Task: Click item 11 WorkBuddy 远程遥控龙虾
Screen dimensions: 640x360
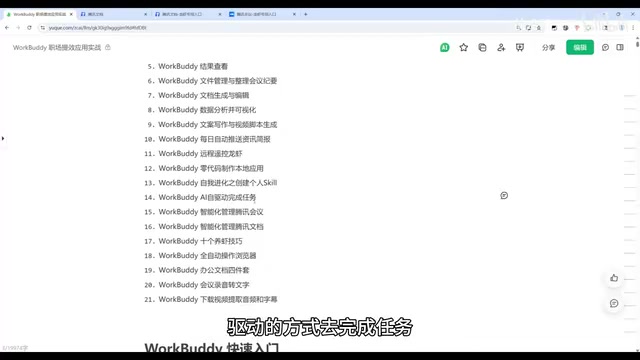Action: [x=200, y=153]
